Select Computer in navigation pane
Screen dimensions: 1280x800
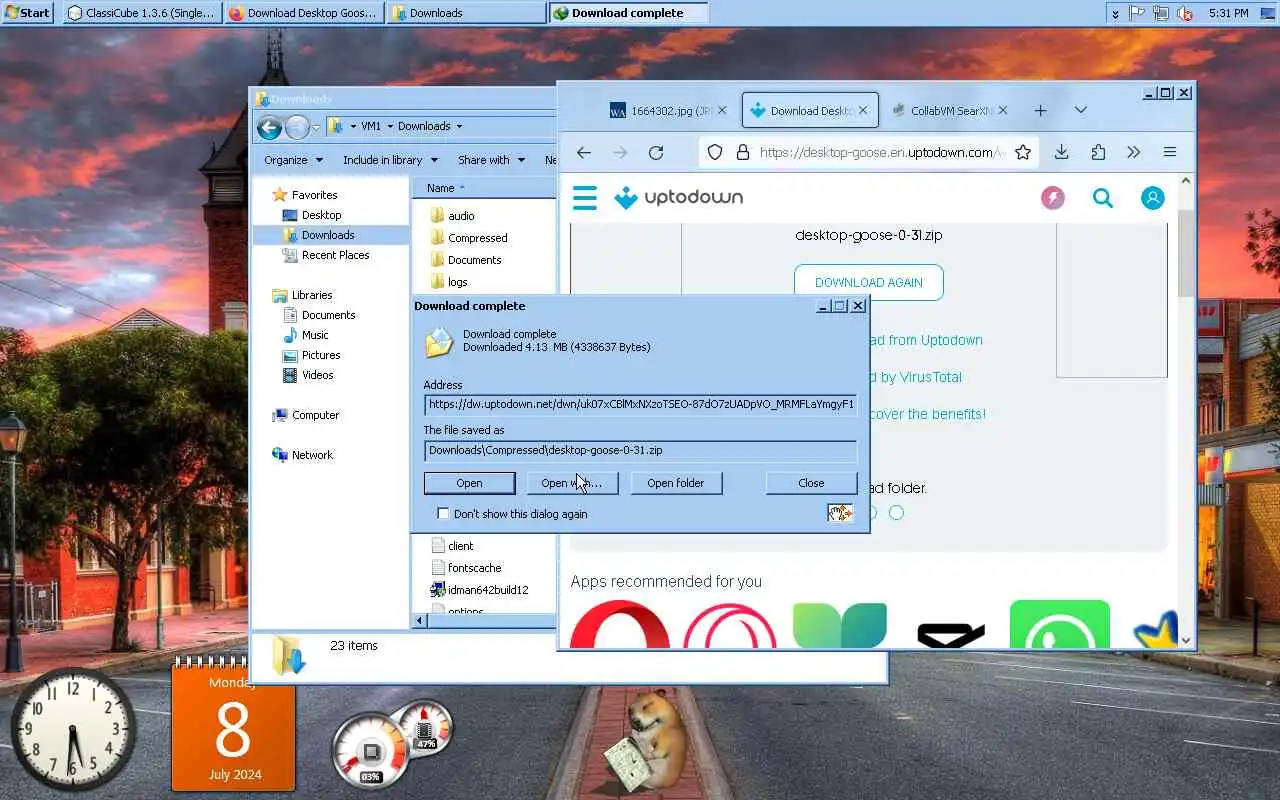315,415
